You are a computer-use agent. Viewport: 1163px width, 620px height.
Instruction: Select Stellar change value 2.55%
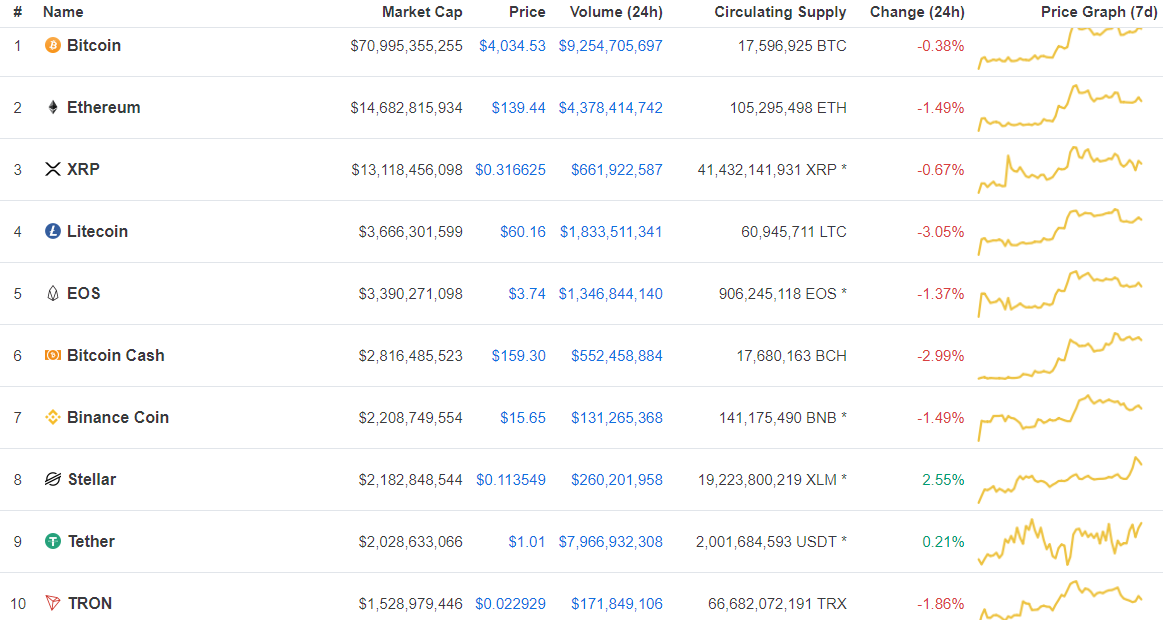[x=943, y=480]
